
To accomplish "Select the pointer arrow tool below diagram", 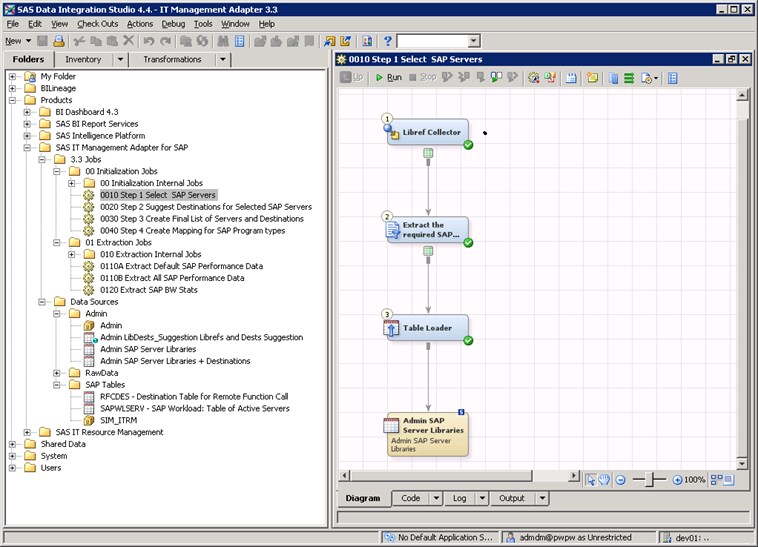I will [591, 480].
